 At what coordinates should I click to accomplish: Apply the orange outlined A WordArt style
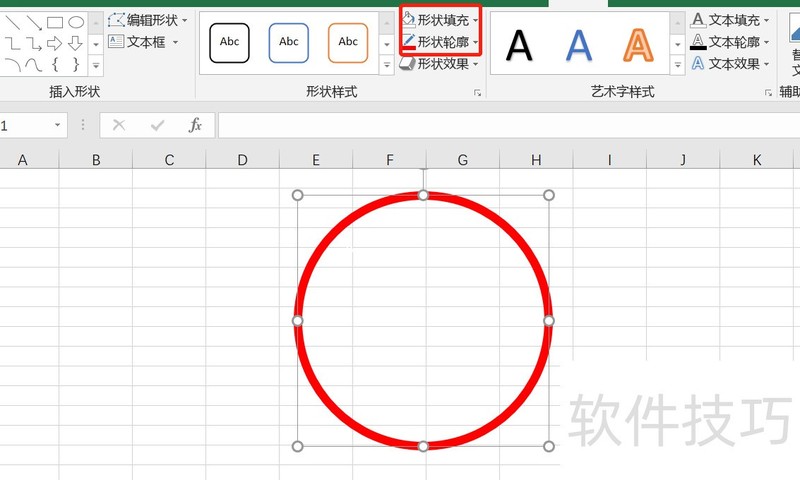tap(638, 45)
